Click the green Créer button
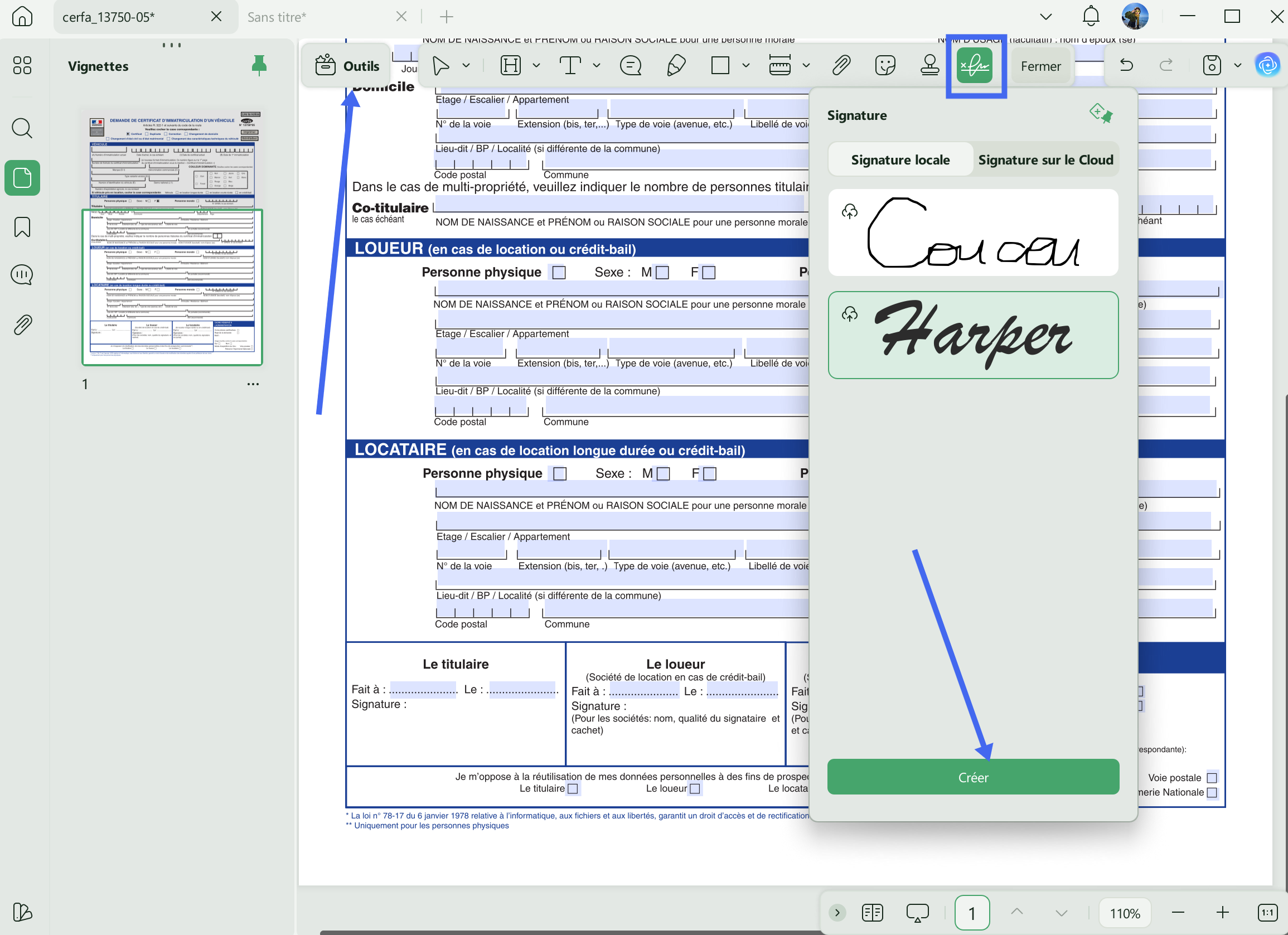This screenshot has width=1288, height=935. pyautogui.click(x=973, y=777)
